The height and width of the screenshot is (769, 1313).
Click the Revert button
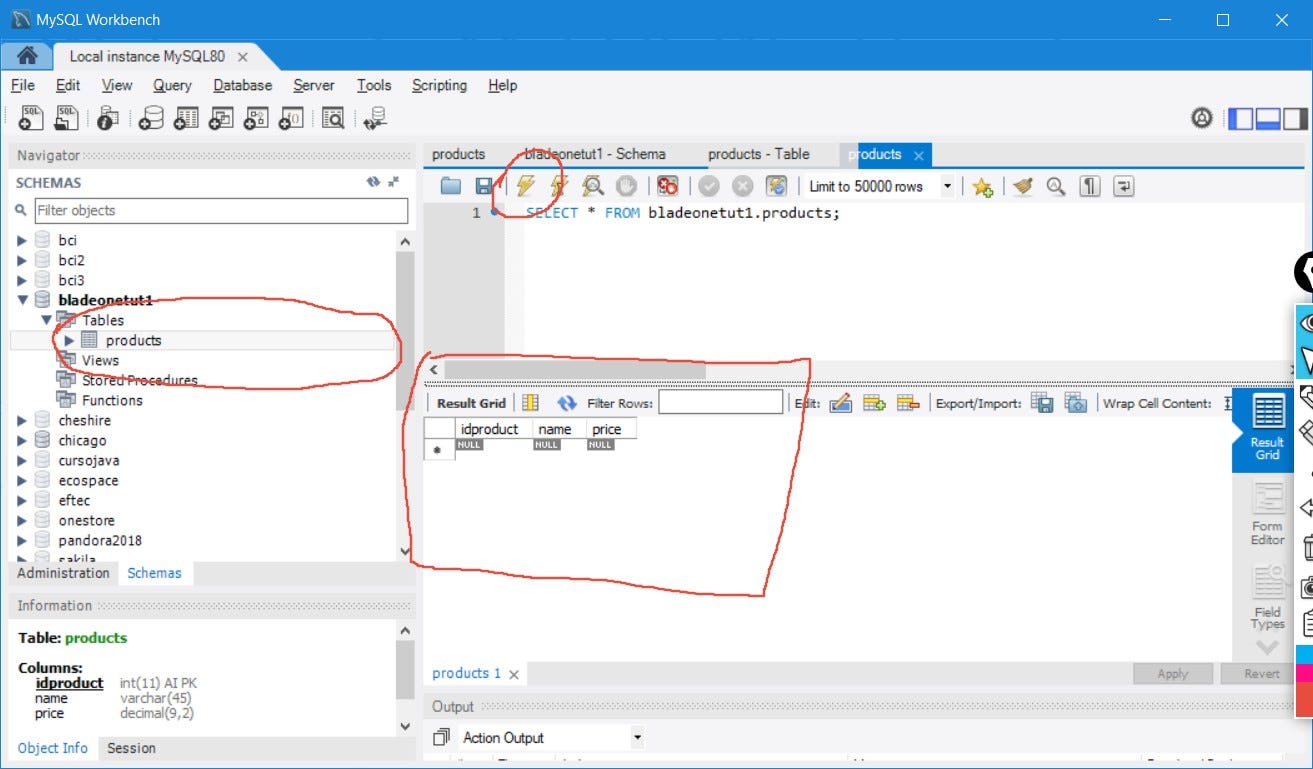point(1261,673)
